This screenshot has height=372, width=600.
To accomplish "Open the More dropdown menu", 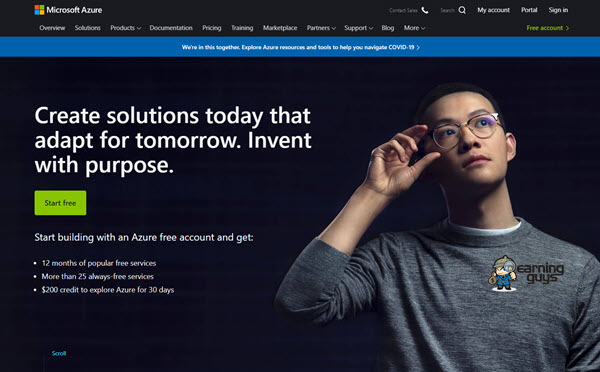I will (414, 28).
